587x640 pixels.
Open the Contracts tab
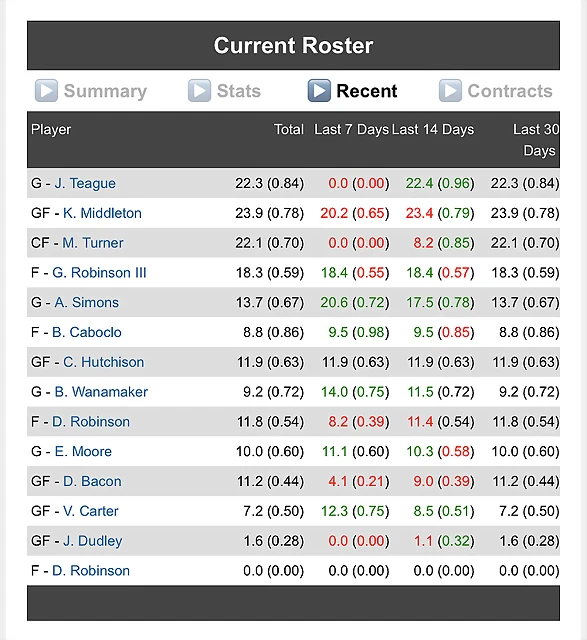(x=510, y=91)
